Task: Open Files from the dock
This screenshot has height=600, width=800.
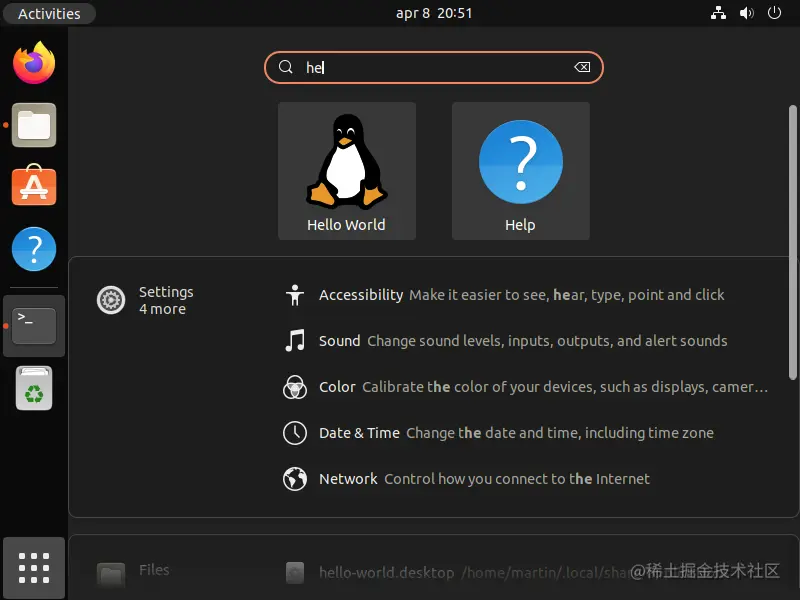Action: tap(33, 125)
